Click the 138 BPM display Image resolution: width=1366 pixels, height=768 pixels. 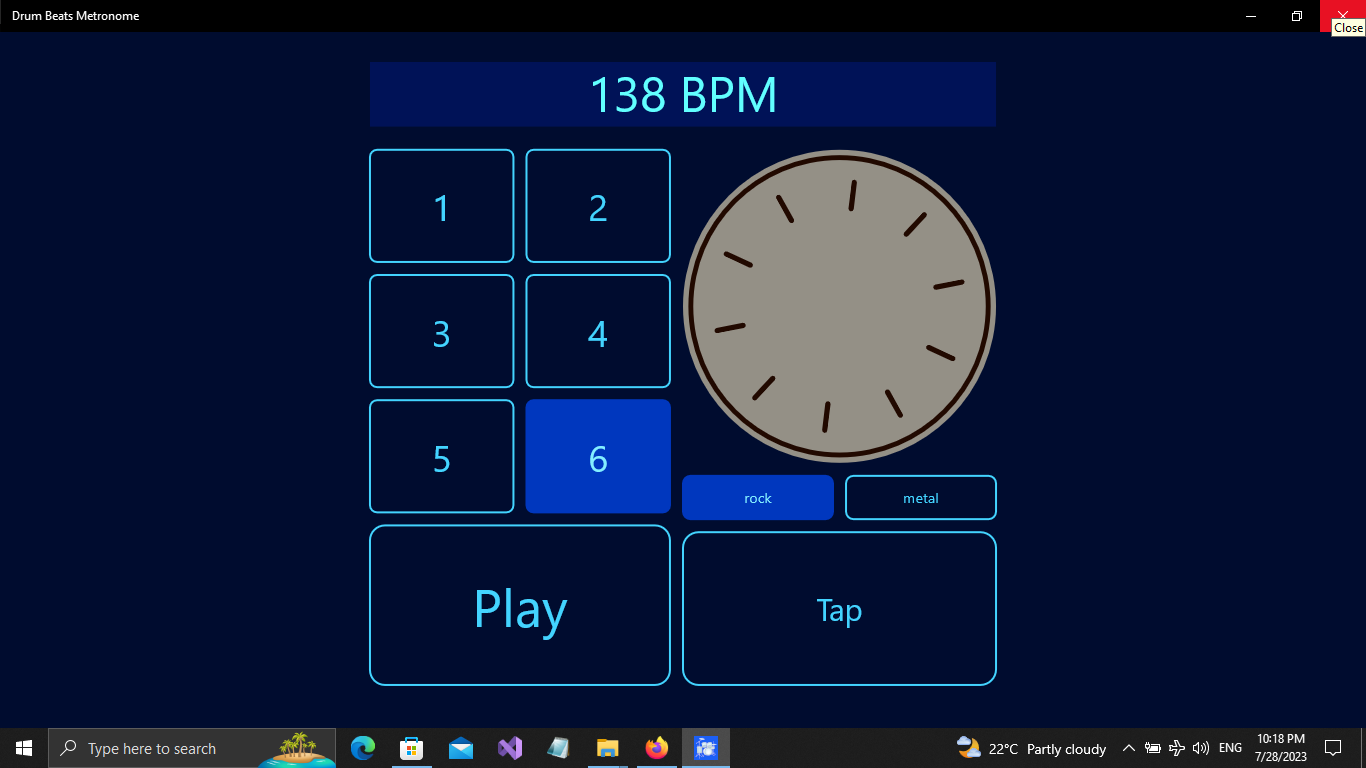coord(683,94)
